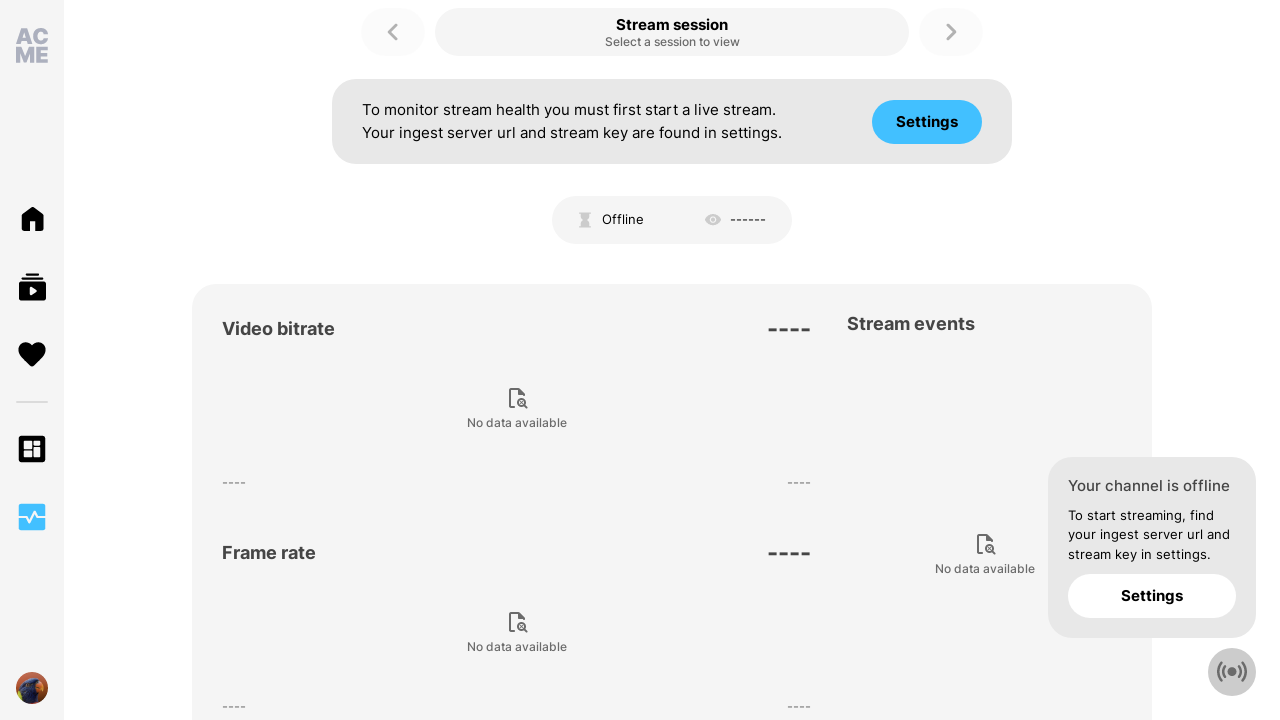Go to next stream session
This screenshot has width=1280, height=720.
[x=951, y=32]
